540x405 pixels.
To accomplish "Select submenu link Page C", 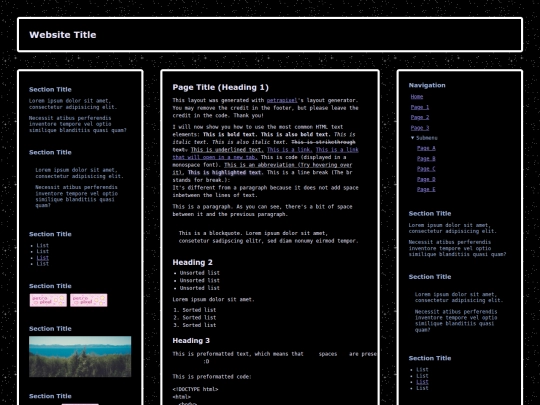I will coord(426,169).
